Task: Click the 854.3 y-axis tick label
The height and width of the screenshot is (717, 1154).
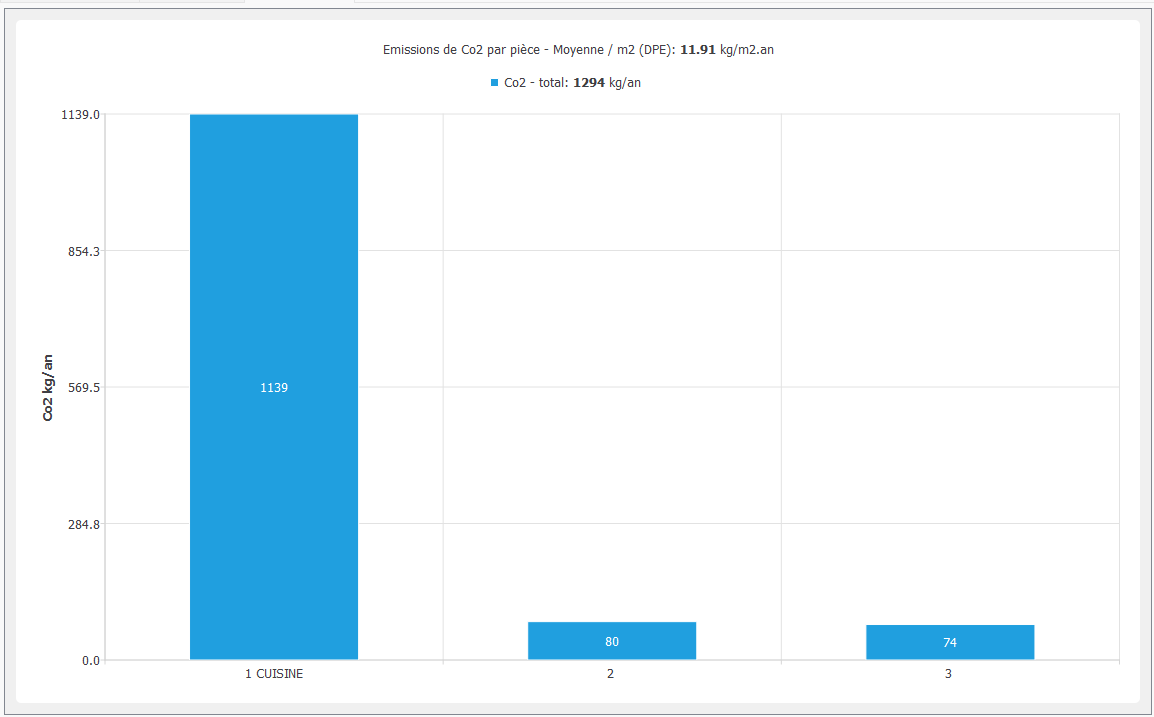Action: [x=83, y=251]
